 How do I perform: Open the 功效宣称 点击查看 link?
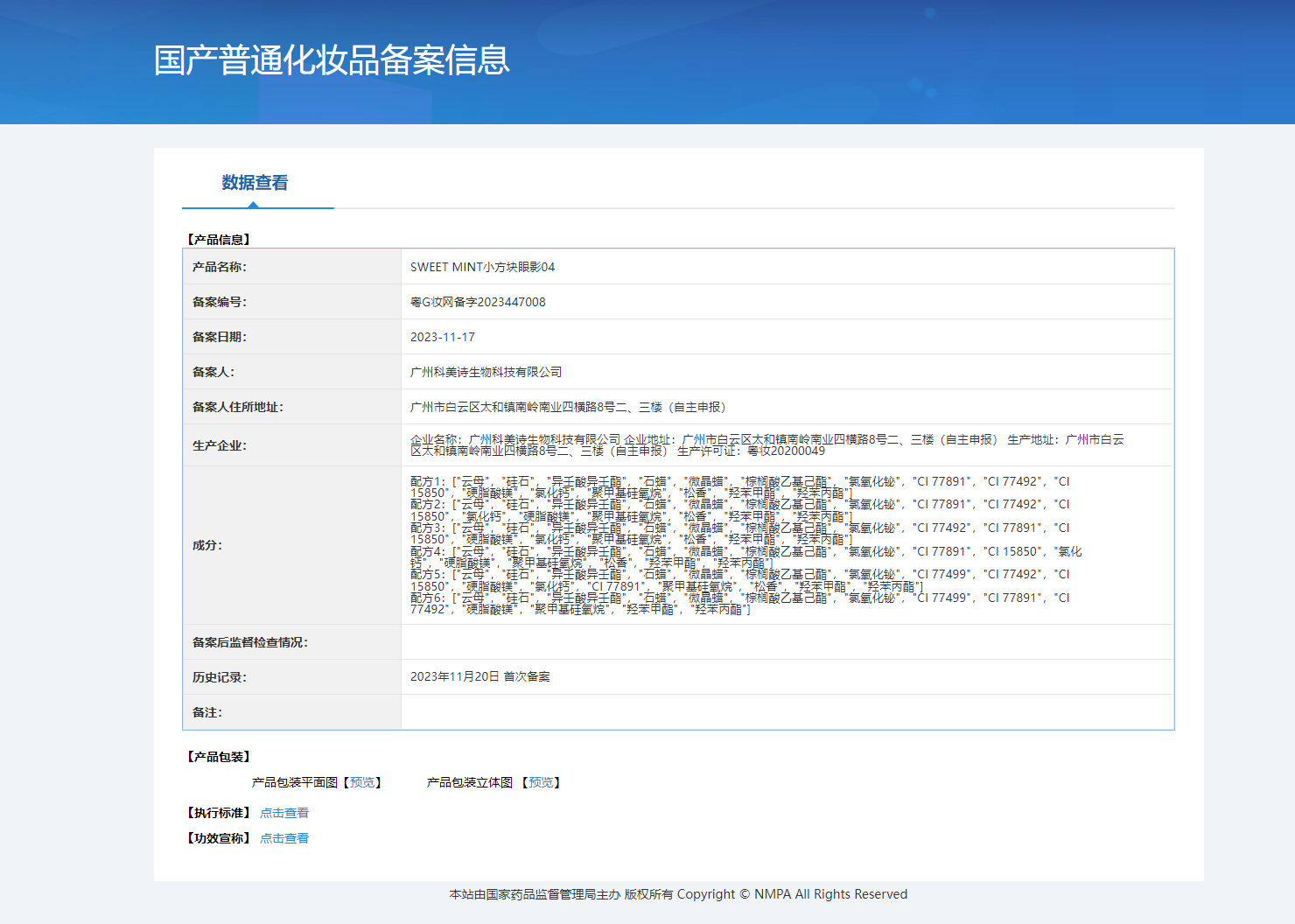pyautogui.click(x=284, y=838)
